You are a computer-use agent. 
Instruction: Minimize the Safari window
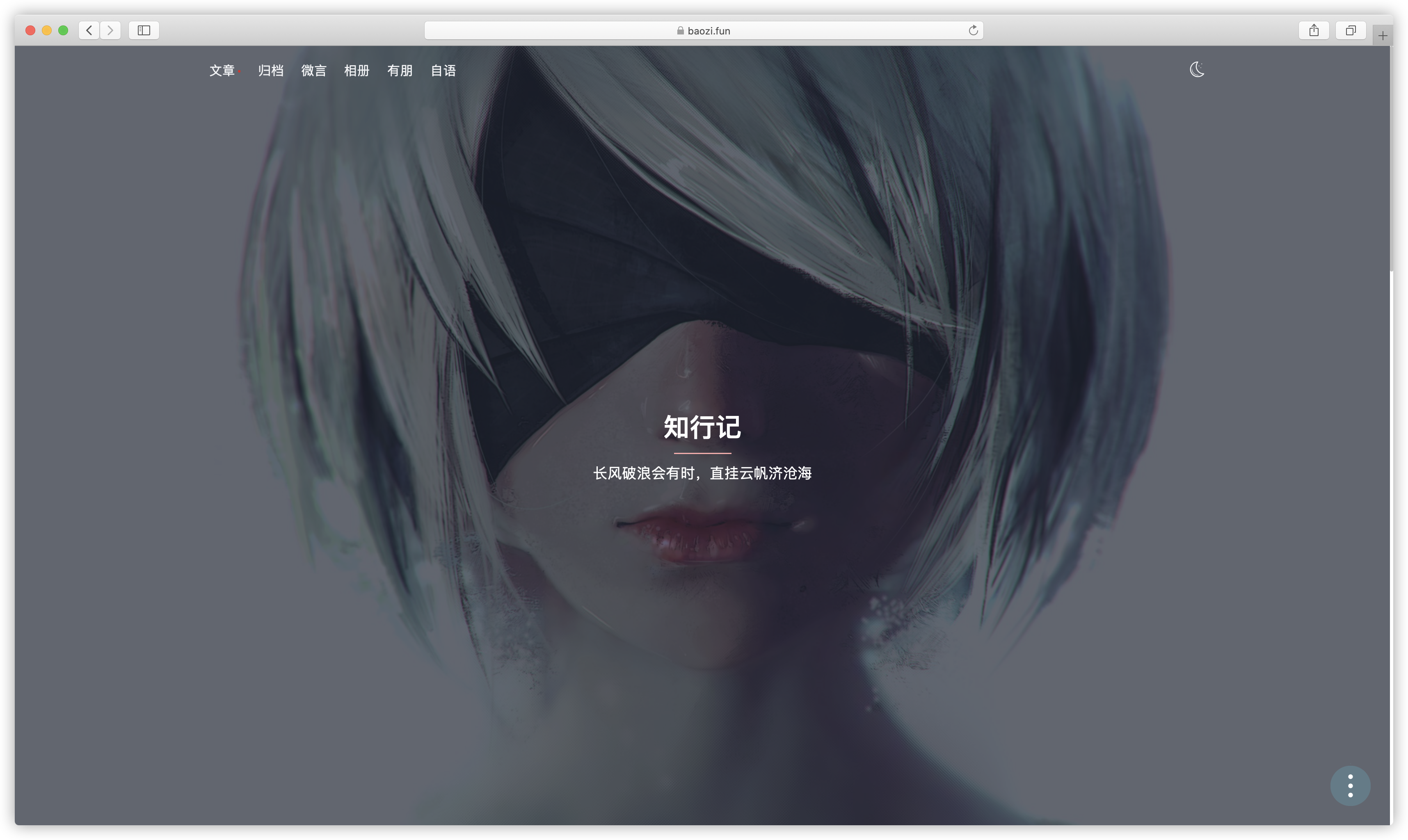[x=47, y=31]
